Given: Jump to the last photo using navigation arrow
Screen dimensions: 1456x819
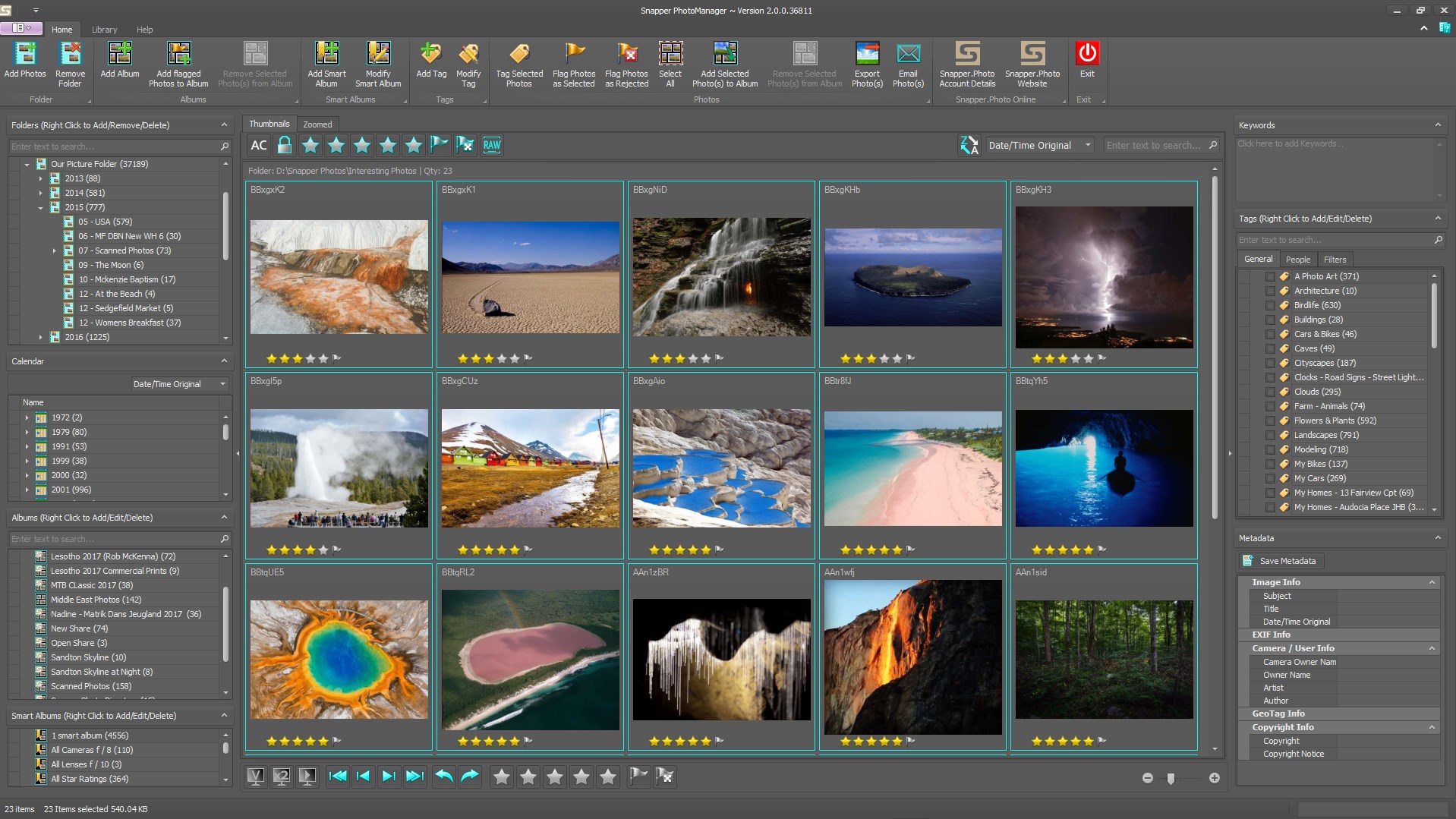Looking at the screenshot, I should [x=414, y=776].
